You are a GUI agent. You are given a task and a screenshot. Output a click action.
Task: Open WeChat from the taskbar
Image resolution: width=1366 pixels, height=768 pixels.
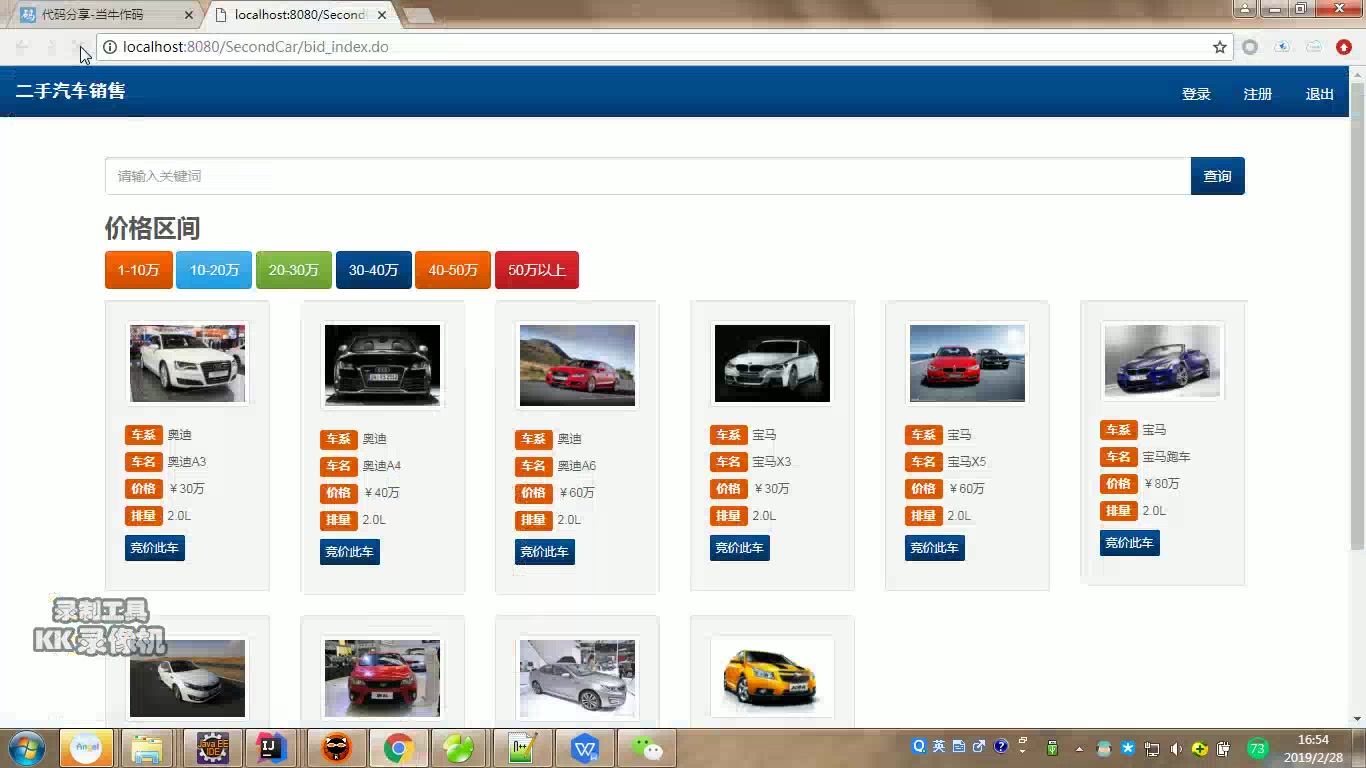647,748
